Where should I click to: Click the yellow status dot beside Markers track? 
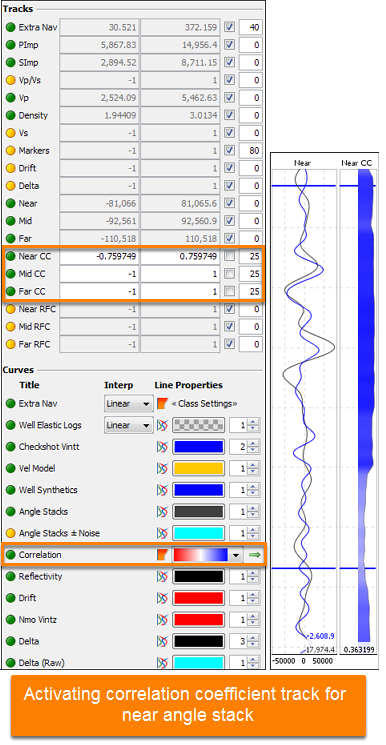[x=10, y=151]
